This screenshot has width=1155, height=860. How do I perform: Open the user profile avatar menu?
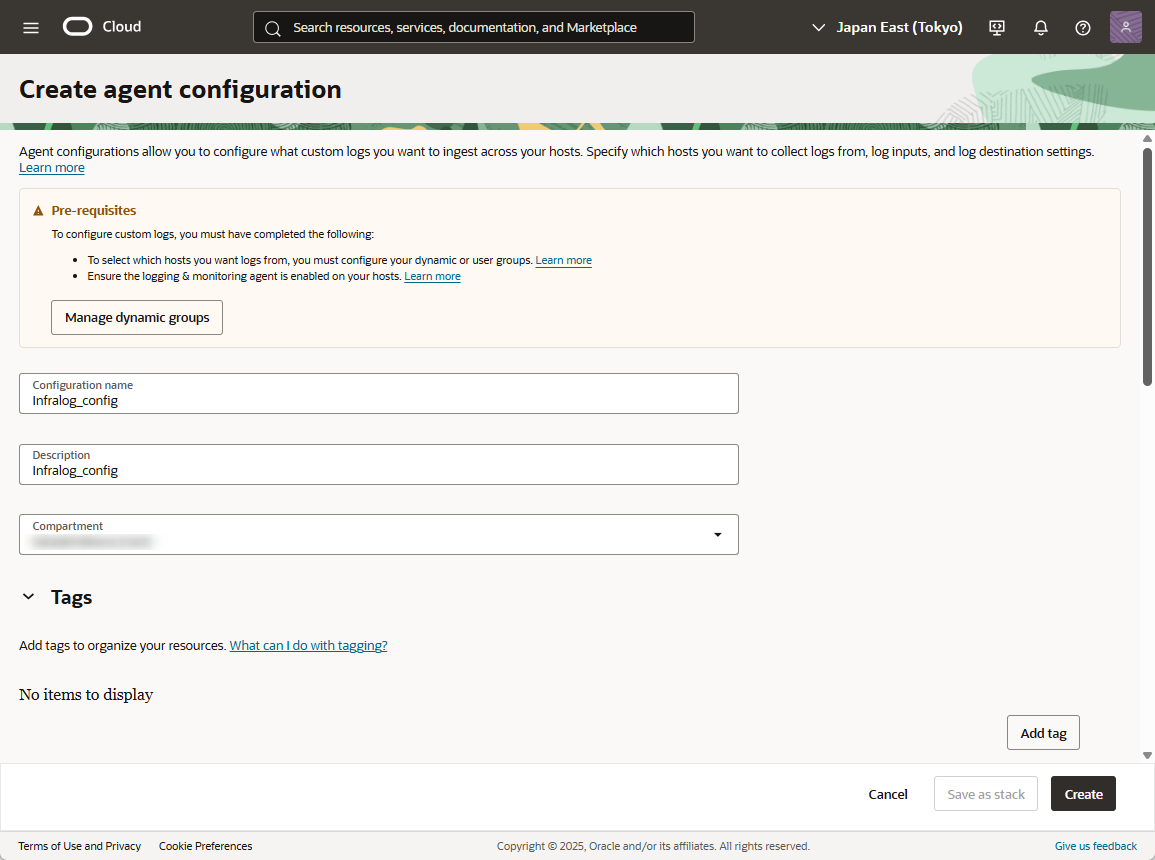pos(1125,27)
